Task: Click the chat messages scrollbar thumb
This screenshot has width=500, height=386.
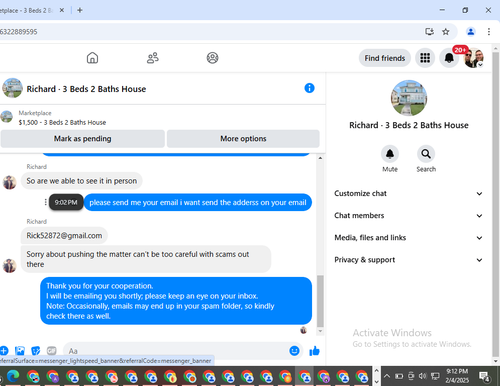Action: (320, 301)
